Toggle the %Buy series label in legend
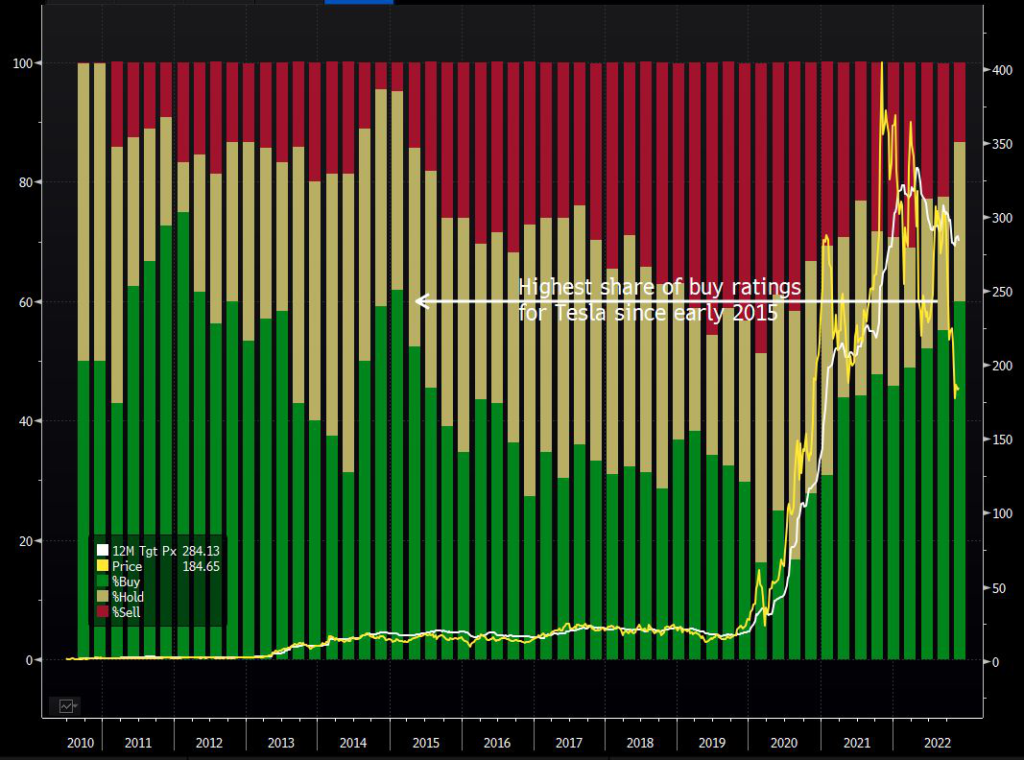 [127, 581]
